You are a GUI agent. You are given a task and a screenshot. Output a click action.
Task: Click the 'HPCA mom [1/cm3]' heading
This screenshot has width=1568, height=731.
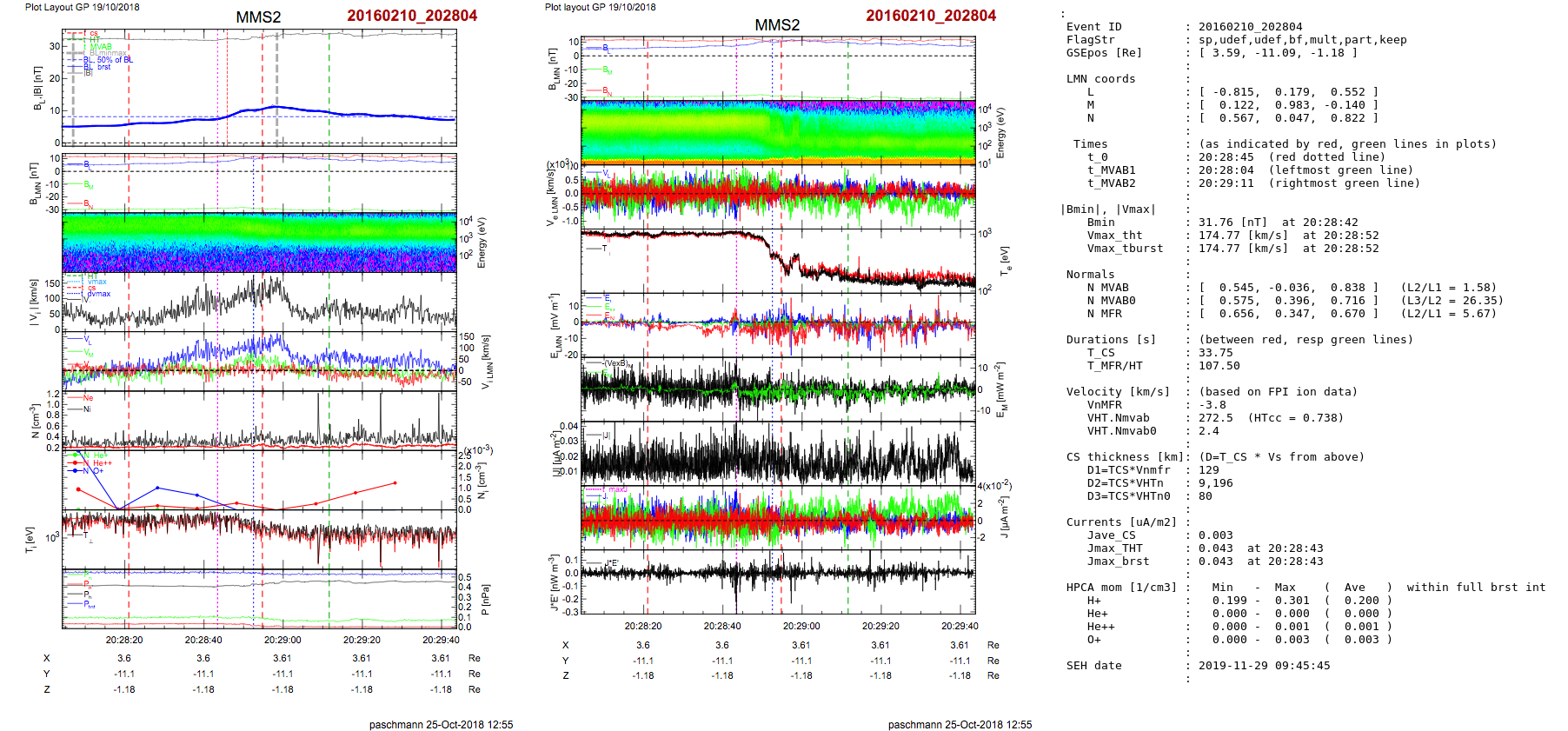[x=1121, y=588]
